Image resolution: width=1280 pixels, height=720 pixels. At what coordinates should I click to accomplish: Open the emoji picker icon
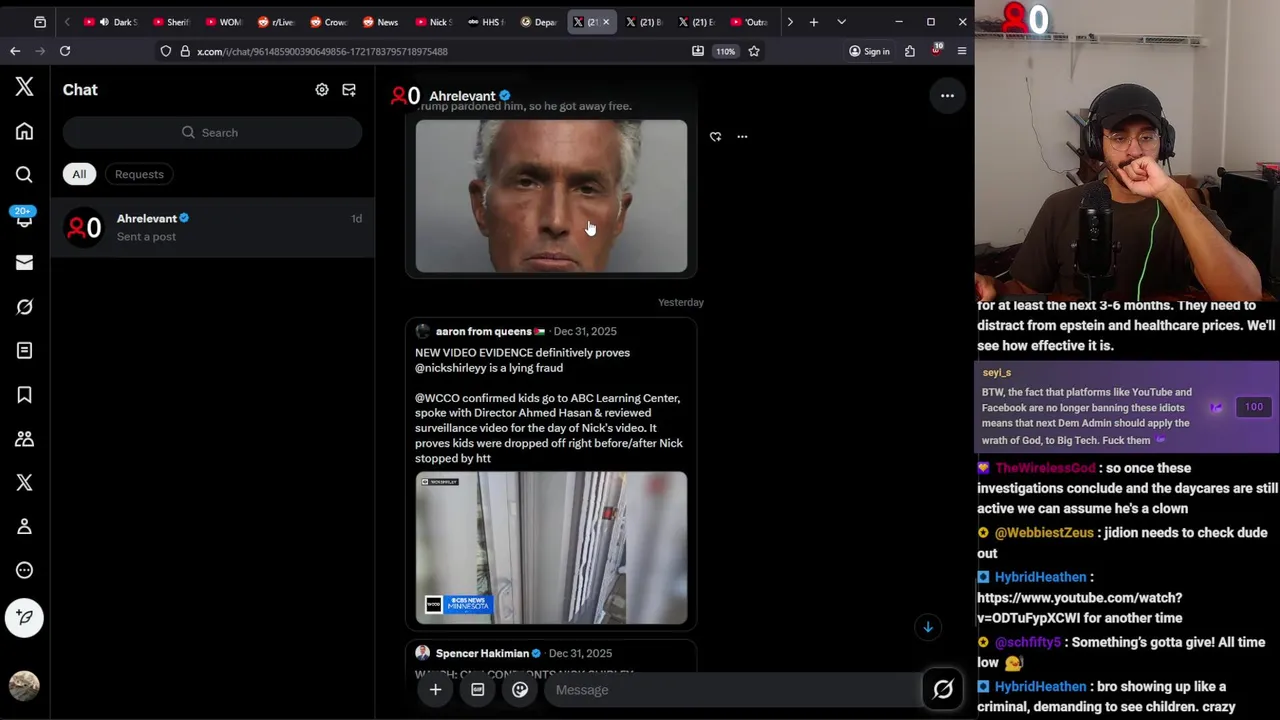pos(520,689)
